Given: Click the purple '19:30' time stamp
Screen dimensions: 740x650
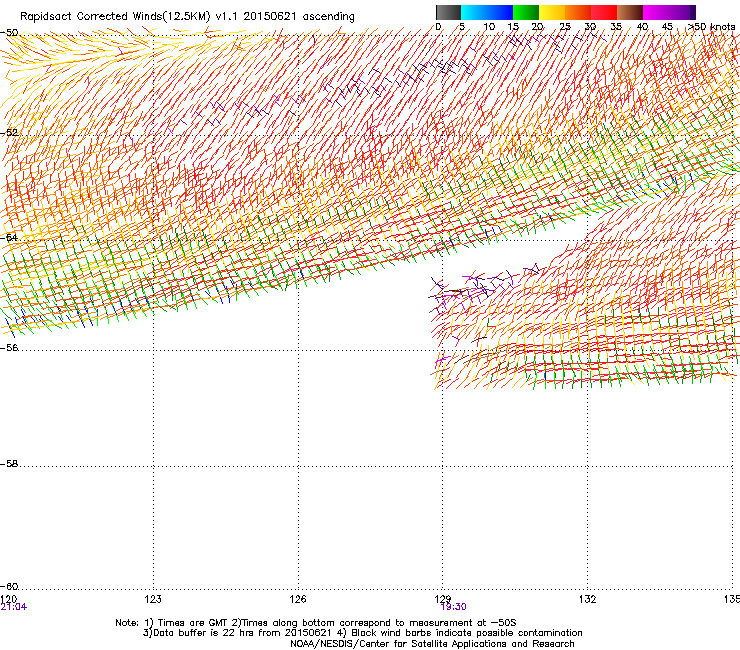Looking at the screenshot, I should (454, 607).
